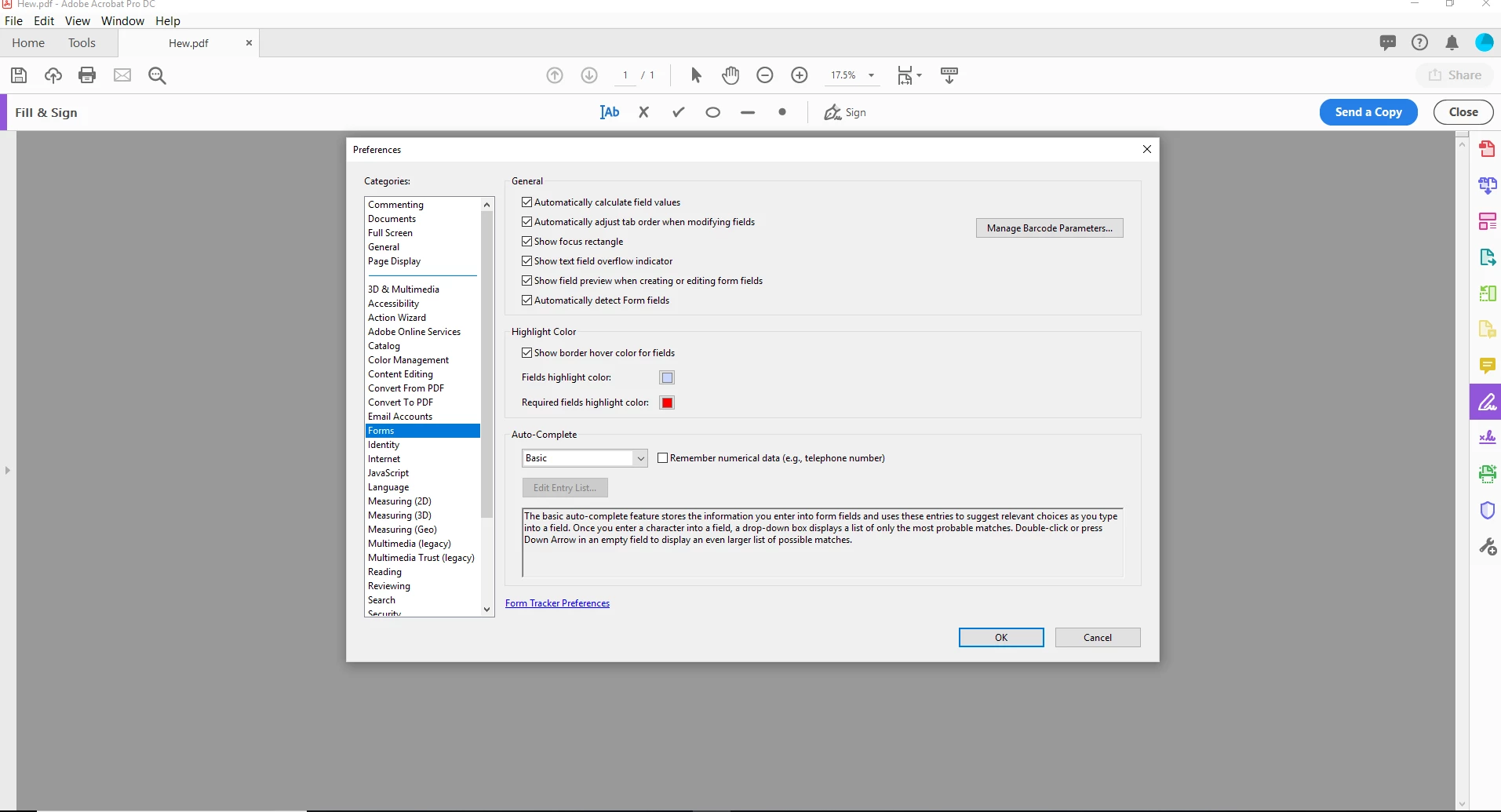Image resolution: width=1501 pixels, height=812 pixels.
Task: Zoom out with minus icon
Action: [765, 75]
